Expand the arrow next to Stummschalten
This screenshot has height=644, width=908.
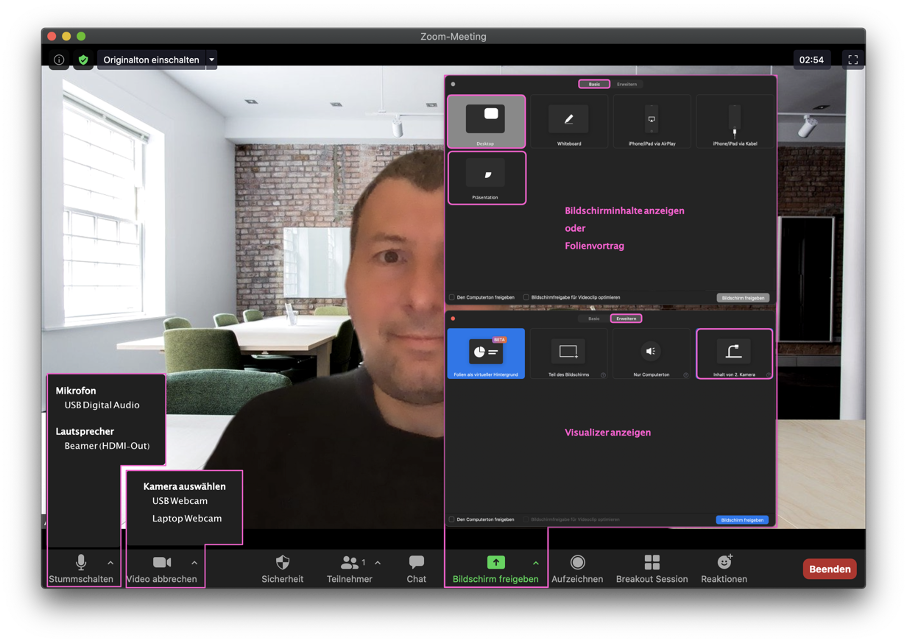(110, 562)
